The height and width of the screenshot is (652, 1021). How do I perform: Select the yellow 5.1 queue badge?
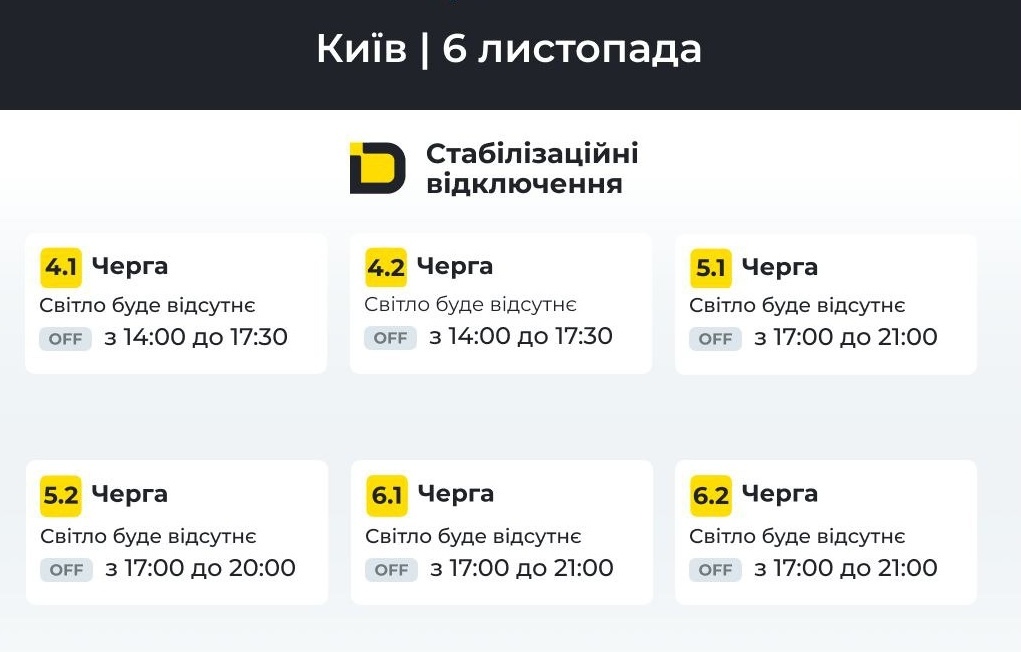coord(710,268)
